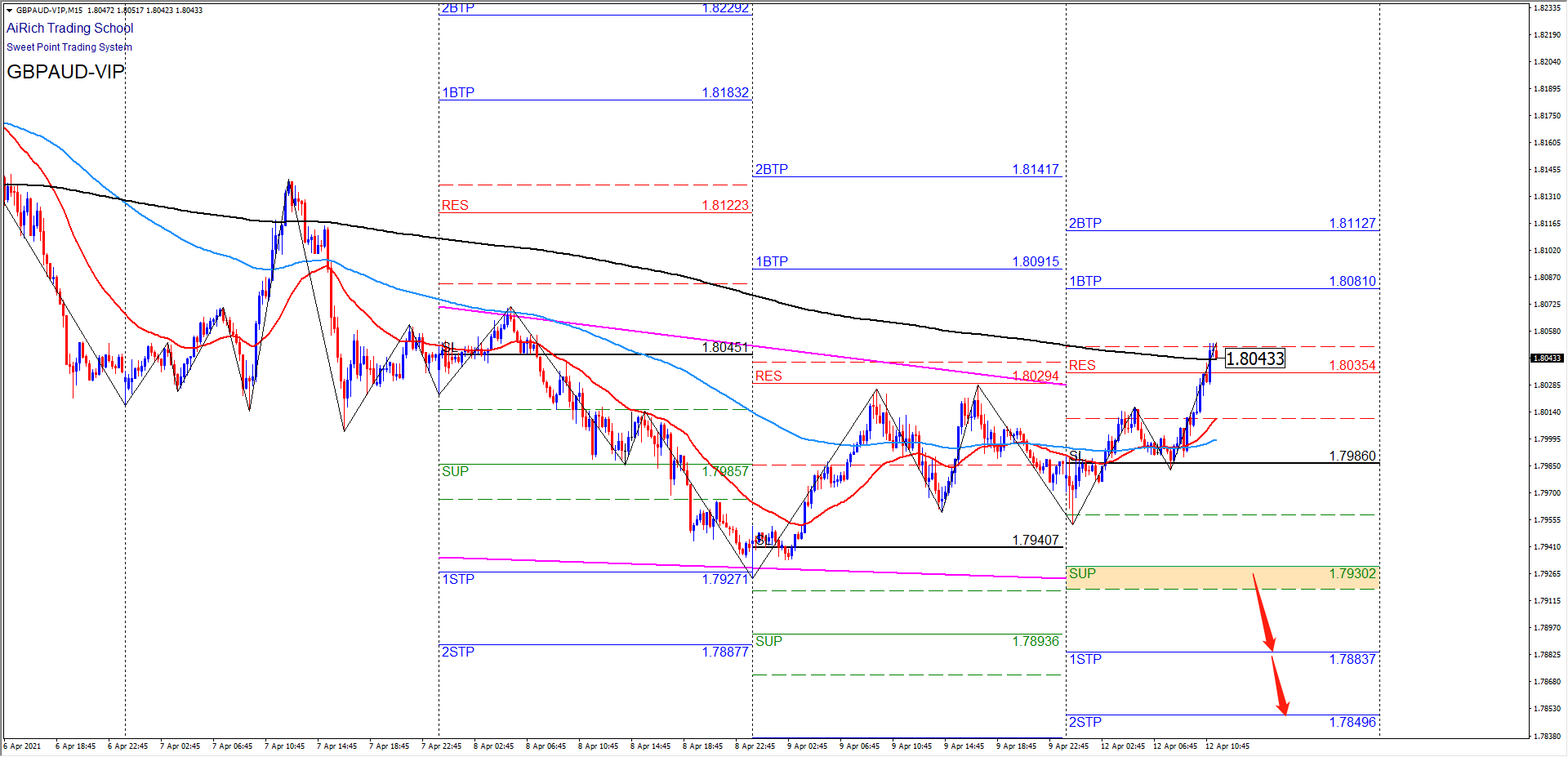Image resolution: width=1568 pixels, height=757 pixels.
Task: Select the green SUP label at 1.78936
Action: tap(768, 641)
